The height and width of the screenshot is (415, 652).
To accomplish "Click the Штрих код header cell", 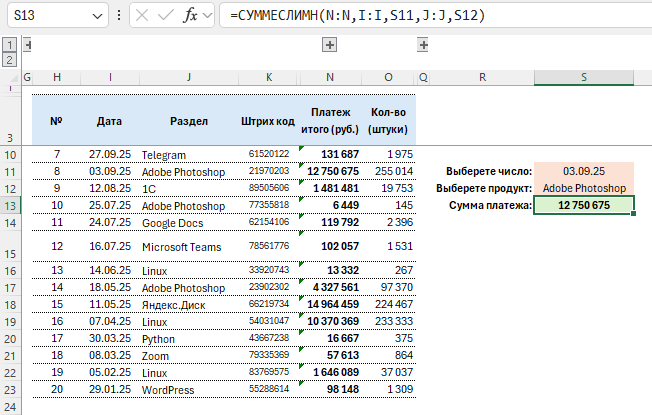I will pyautogui.click(x=269, y=121).
